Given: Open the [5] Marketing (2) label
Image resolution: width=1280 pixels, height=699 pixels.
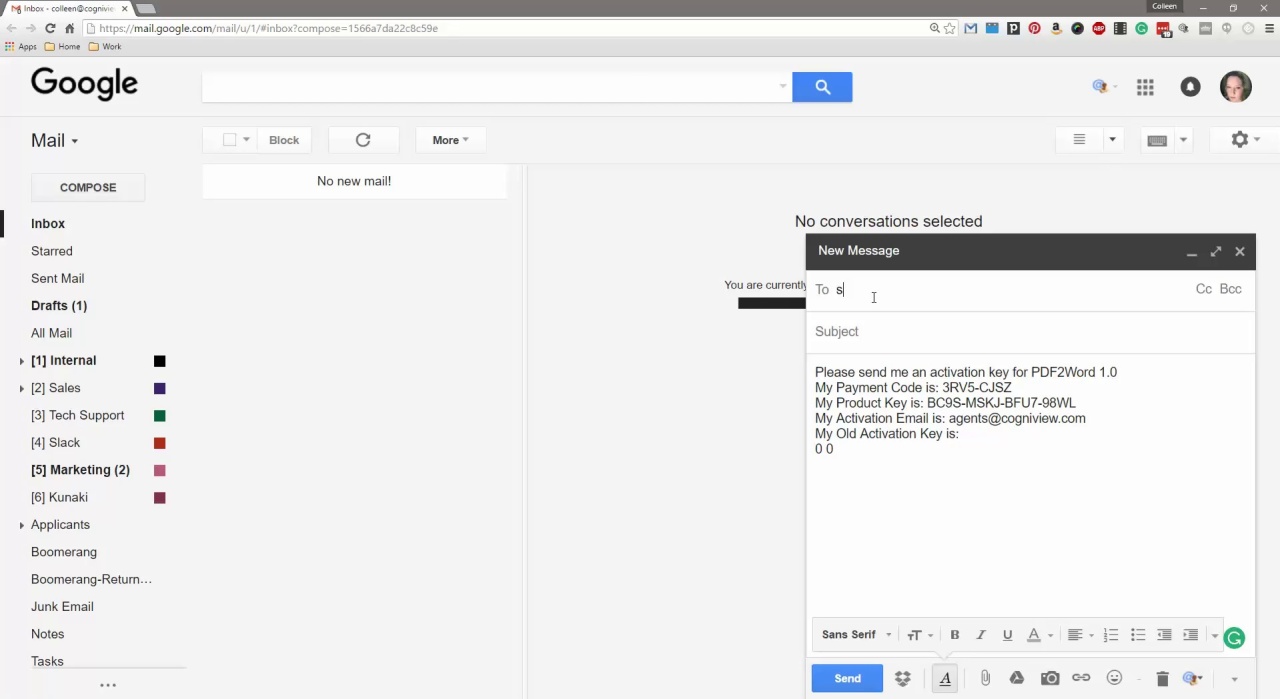Looking at the screenshot, I should tap(80, 470).
